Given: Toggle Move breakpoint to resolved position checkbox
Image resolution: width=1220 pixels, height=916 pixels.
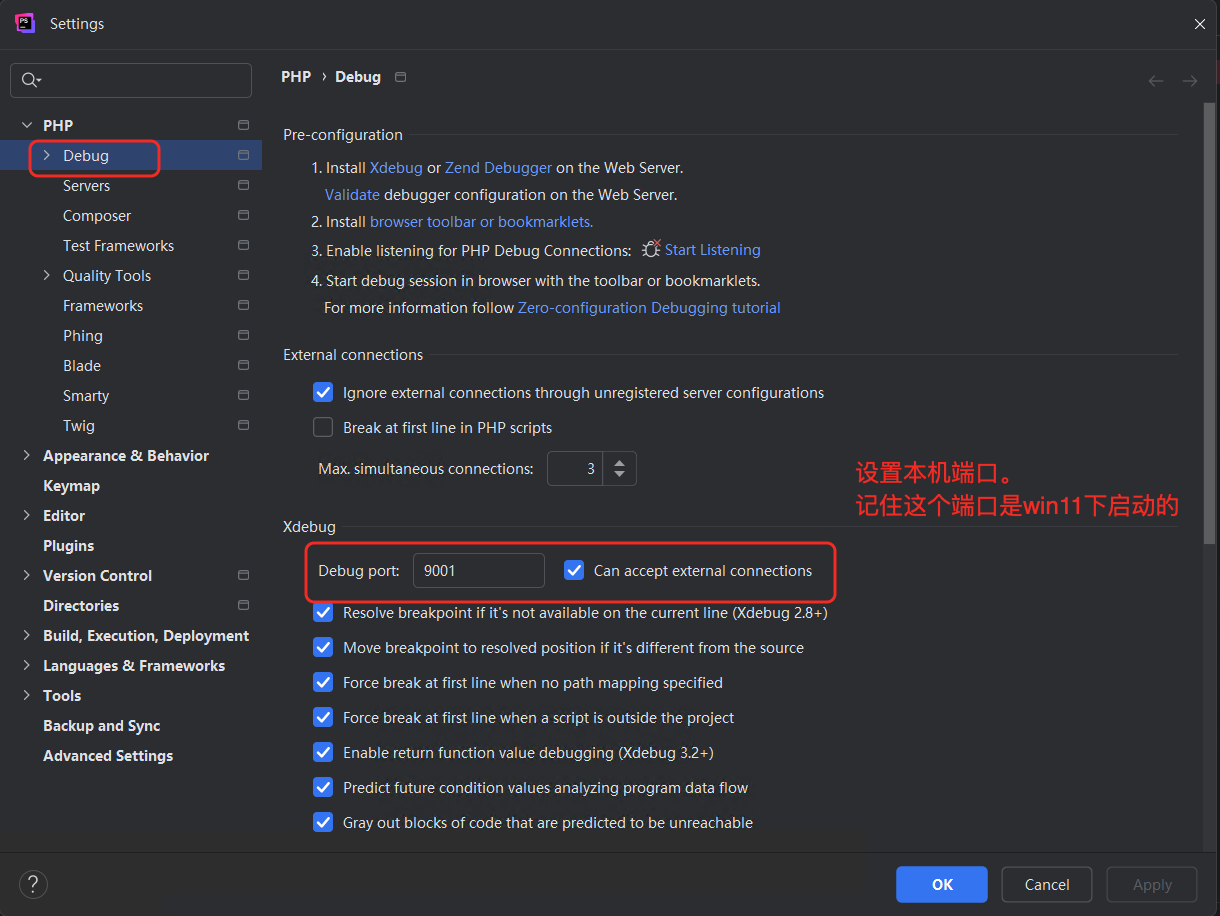Looking at the screenshot, I should pyautogui.click(x=323, y=647).
